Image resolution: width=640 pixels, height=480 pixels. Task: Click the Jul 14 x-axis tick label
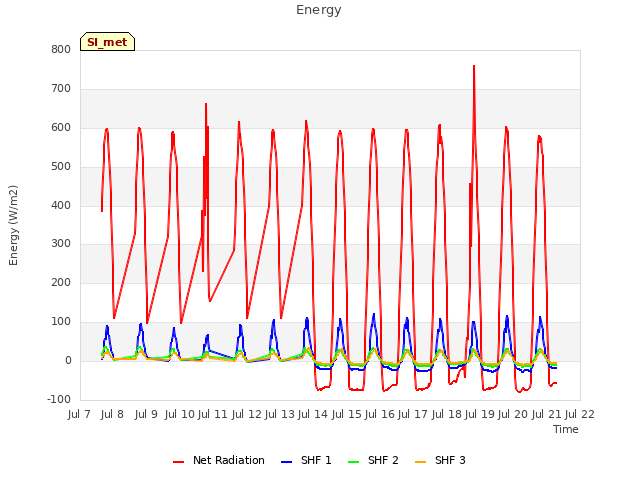click(313, 415)
